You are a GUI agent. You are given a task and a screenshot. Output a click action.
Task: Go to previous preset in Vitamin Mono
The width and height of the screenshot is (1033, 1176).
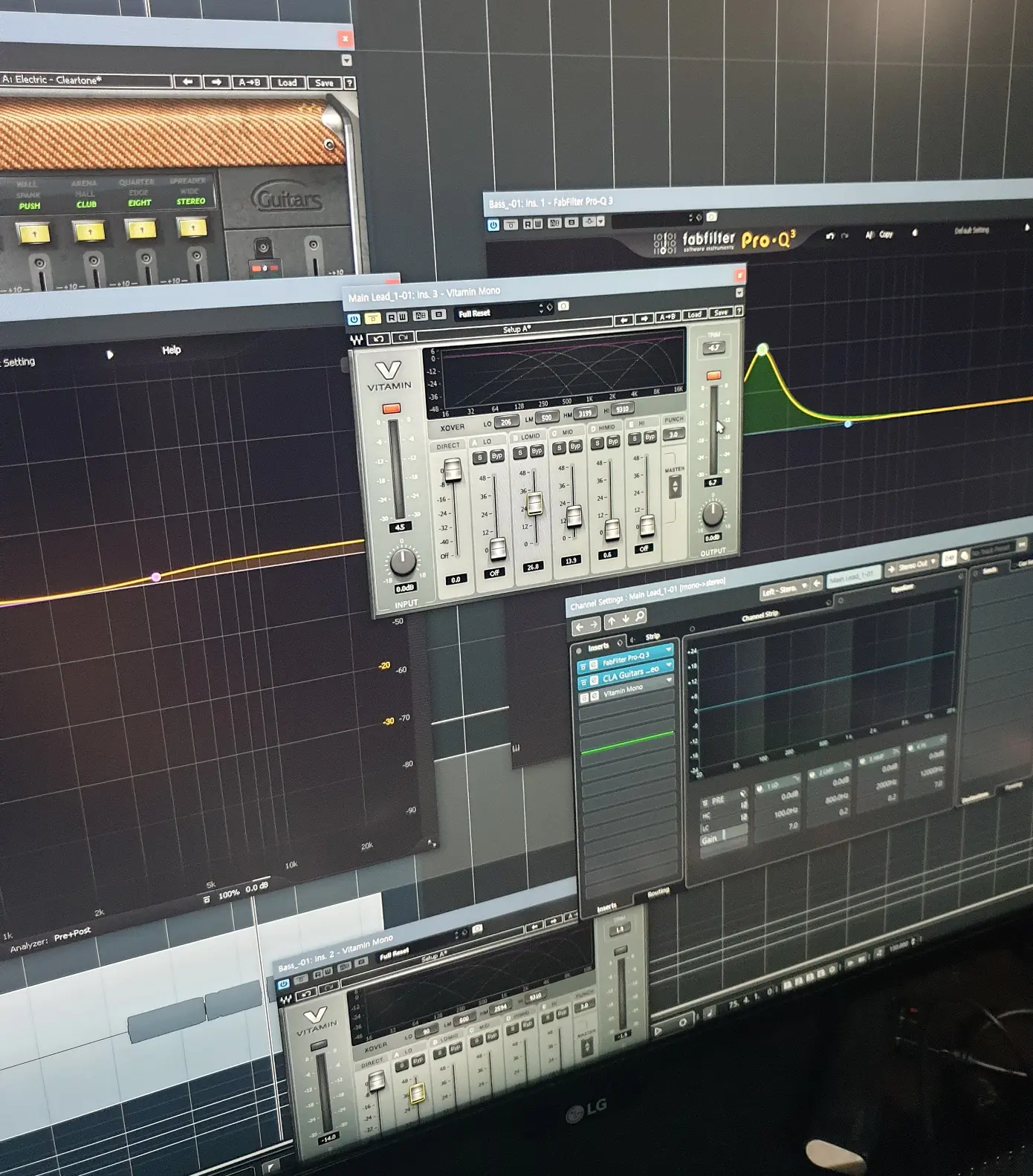[624, 320]
